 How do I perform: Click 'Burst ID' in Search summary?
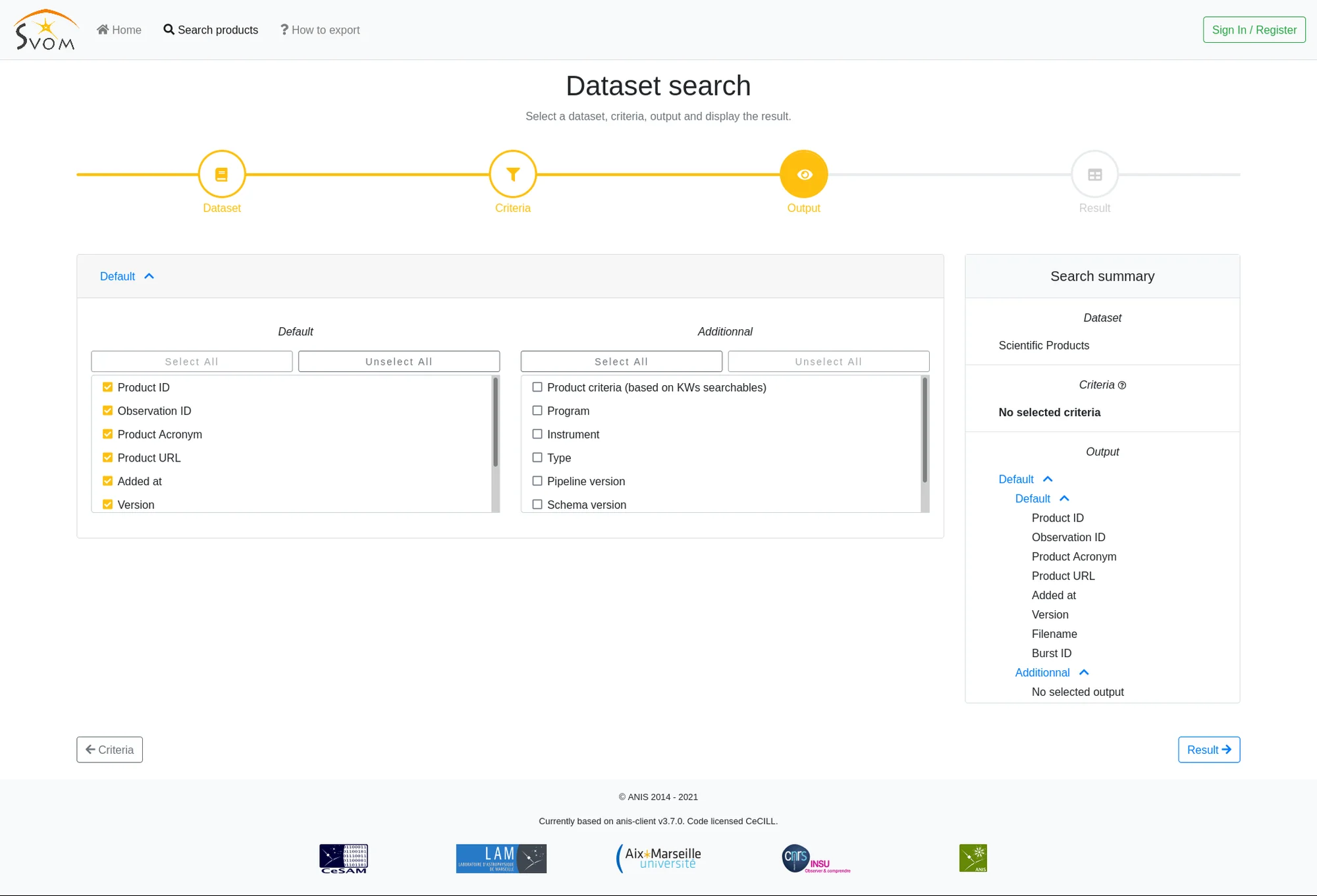(x=1052, y=653)
